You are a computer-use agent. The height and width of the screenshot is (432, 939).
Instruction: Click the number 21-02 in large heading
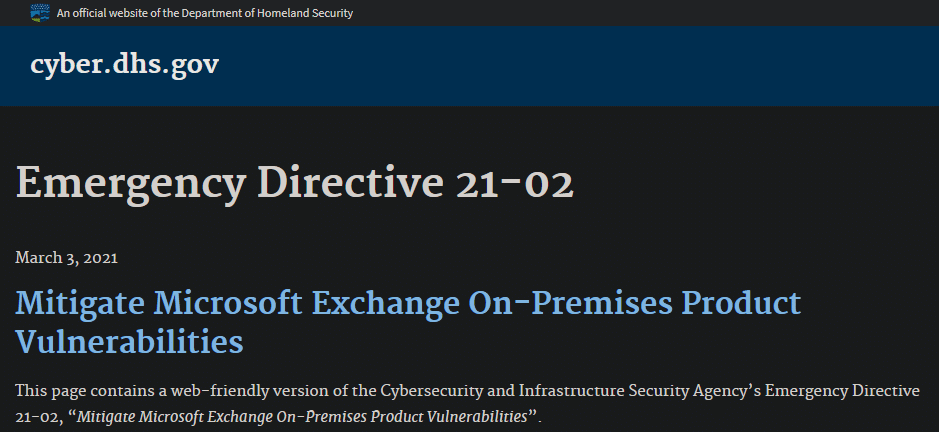point(515,185)
